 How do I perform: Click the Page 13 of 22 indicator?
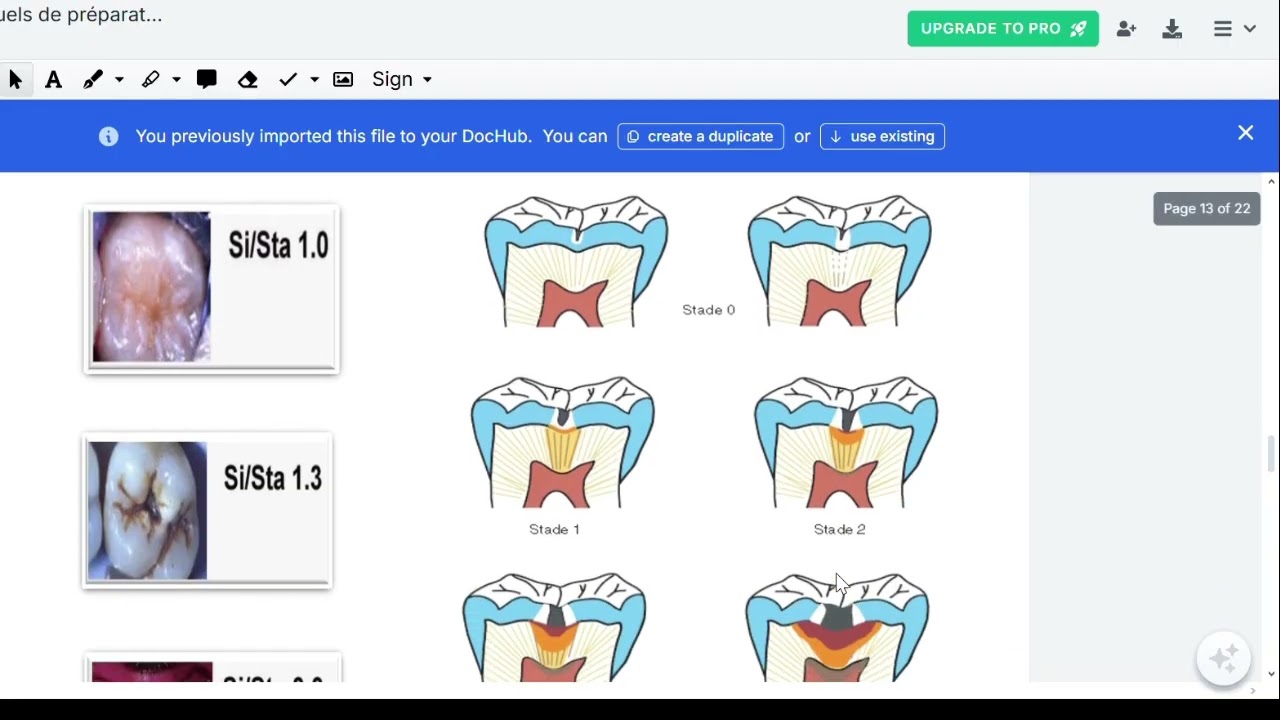click(1206, 209)
